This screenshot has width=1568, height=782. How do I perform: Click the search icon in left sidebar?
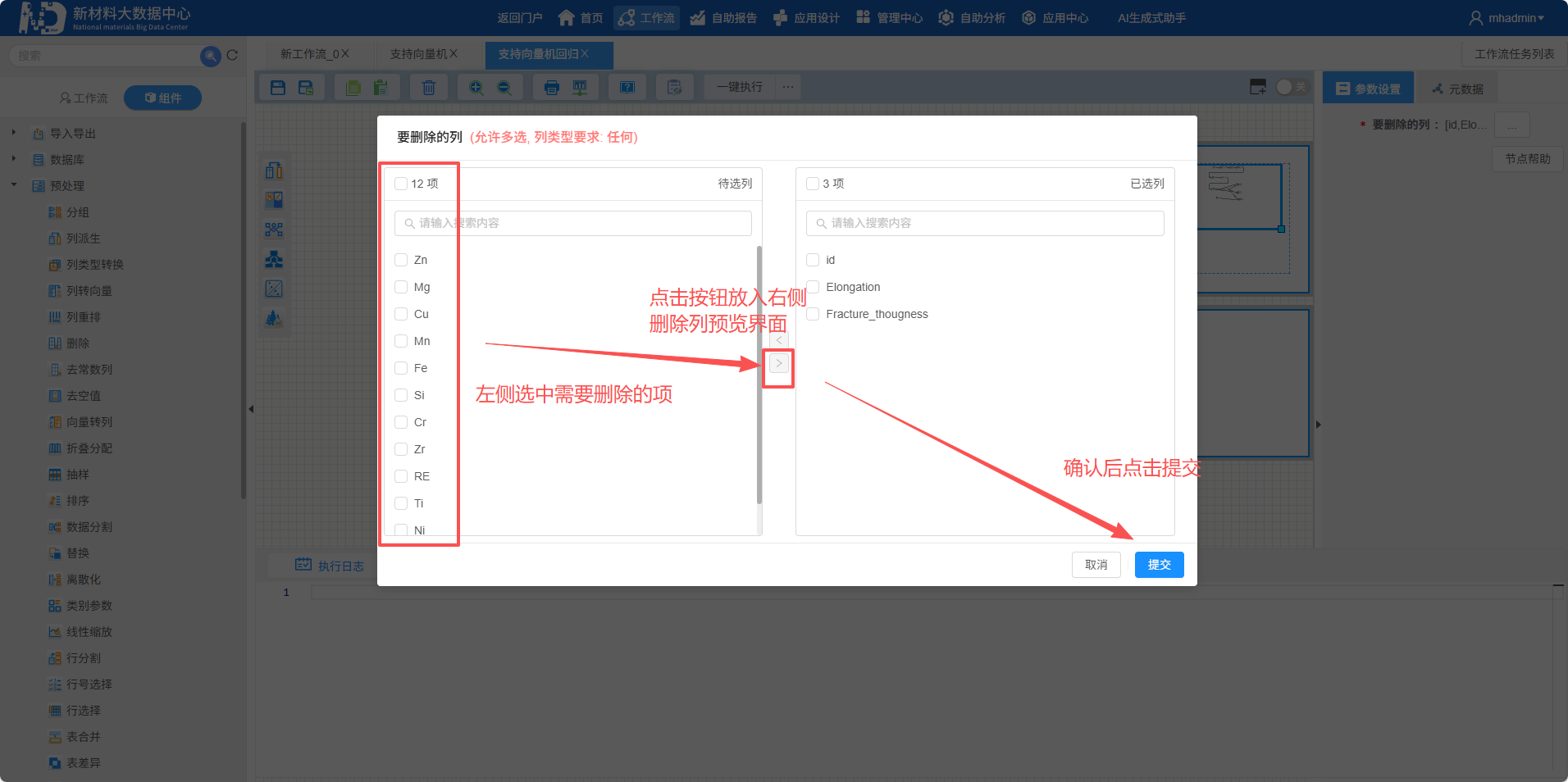pyautogui.click(x=210, y=55)
